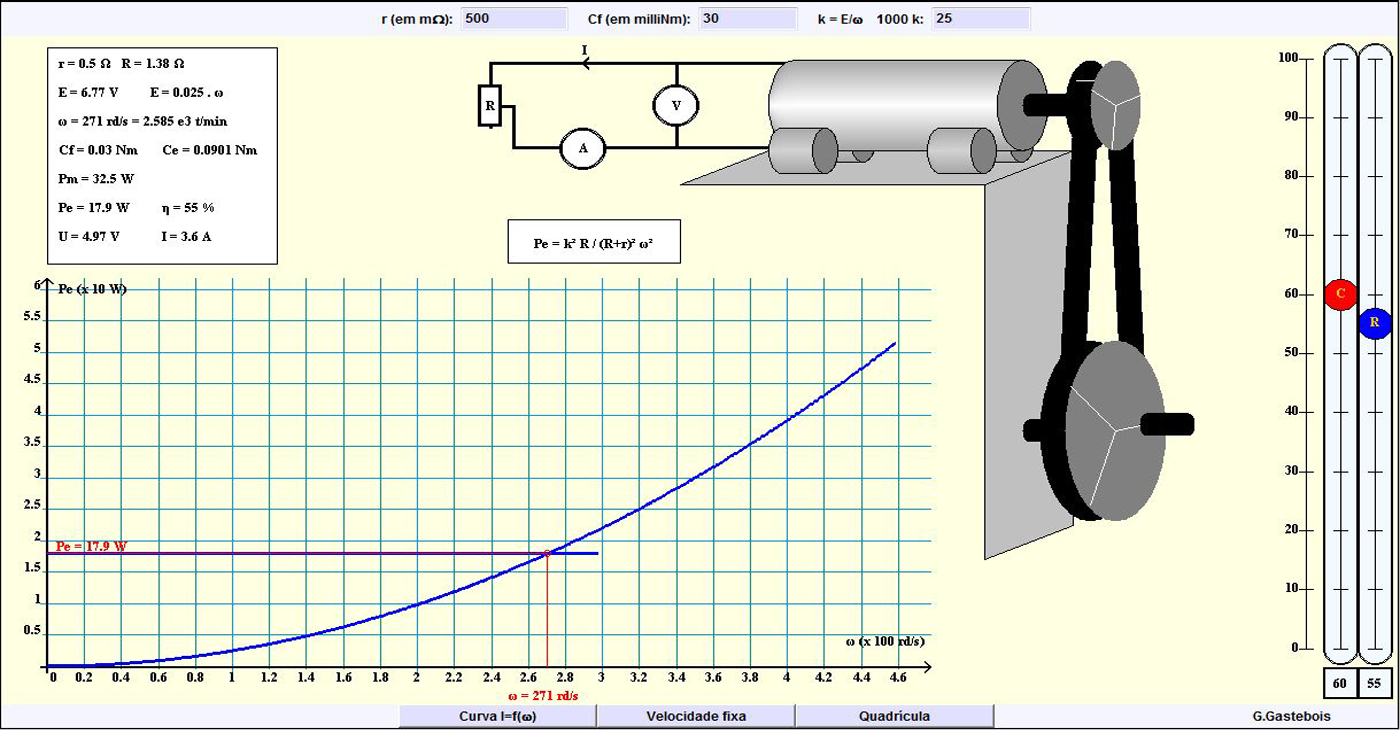Viewport: 1400px width, 730px height.
Task: Click the 'Cf (em milliNm)' input field
Action: pyautogui.click(x=747, y=18)
